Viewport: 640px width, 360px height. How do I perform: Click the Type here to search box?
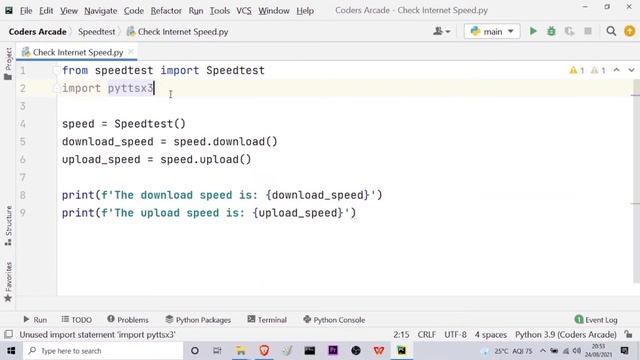tap(103, 351)
